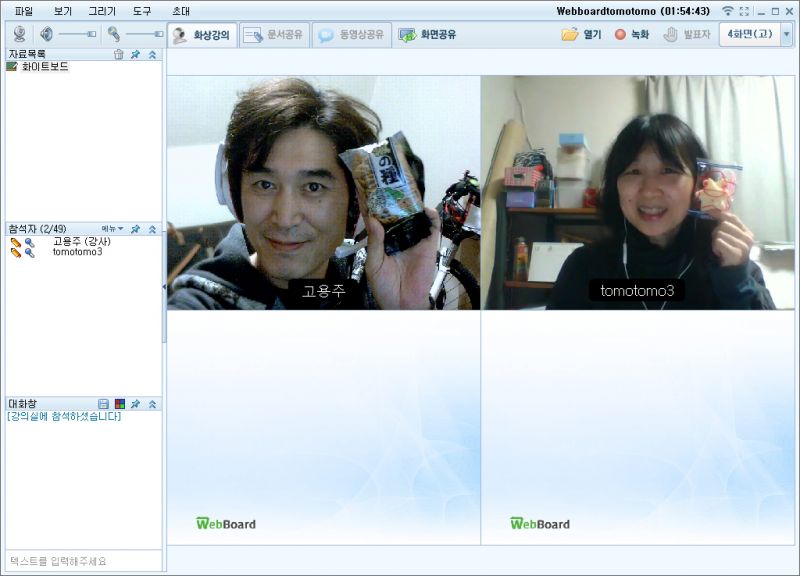Collapse the 자료목록 panel

152,54
